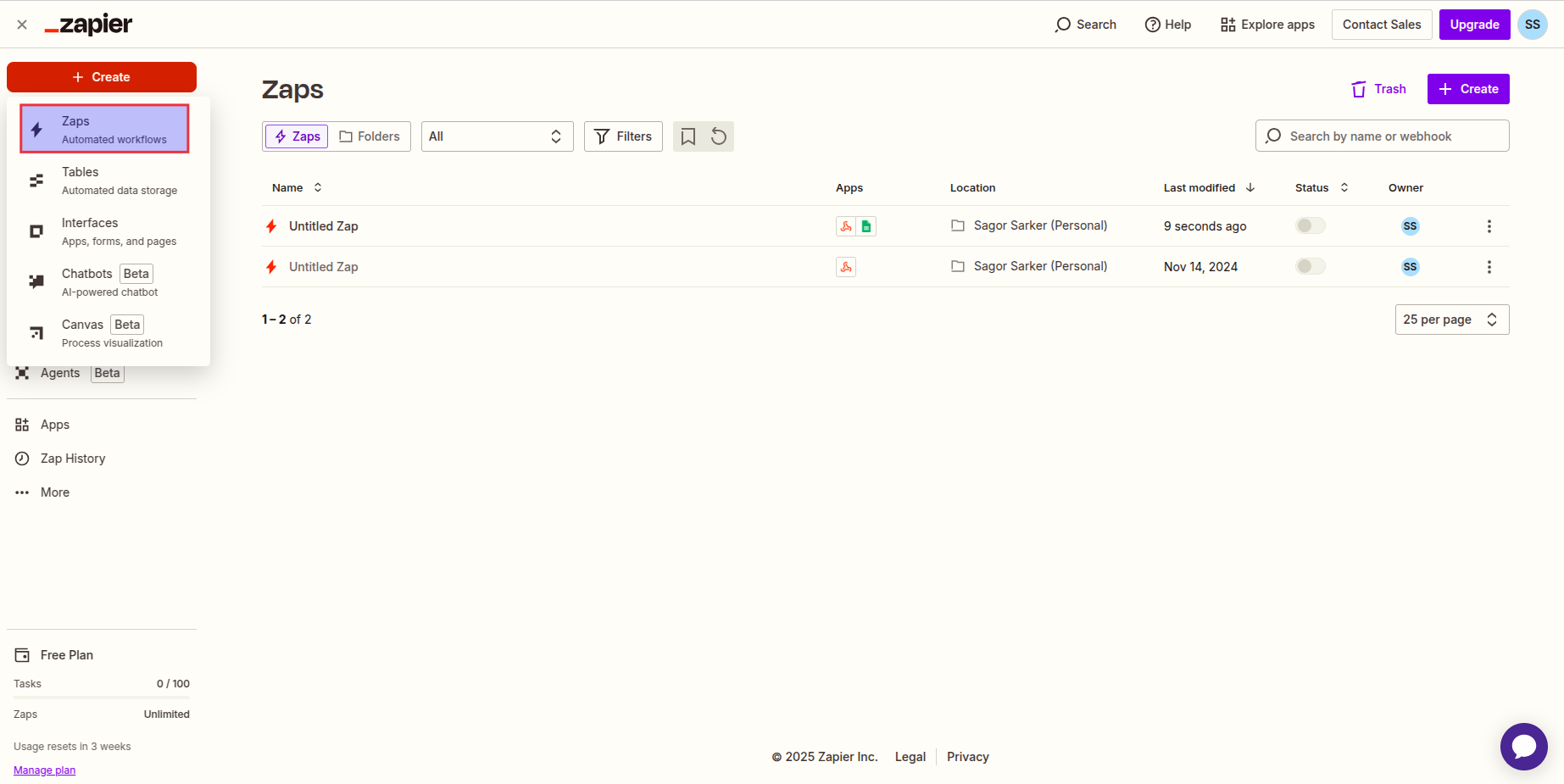Image resolution: width=1564 pixels, height=784 pixels.
Task: Switch to the Zaps view tab
Action: pos(297,136)
